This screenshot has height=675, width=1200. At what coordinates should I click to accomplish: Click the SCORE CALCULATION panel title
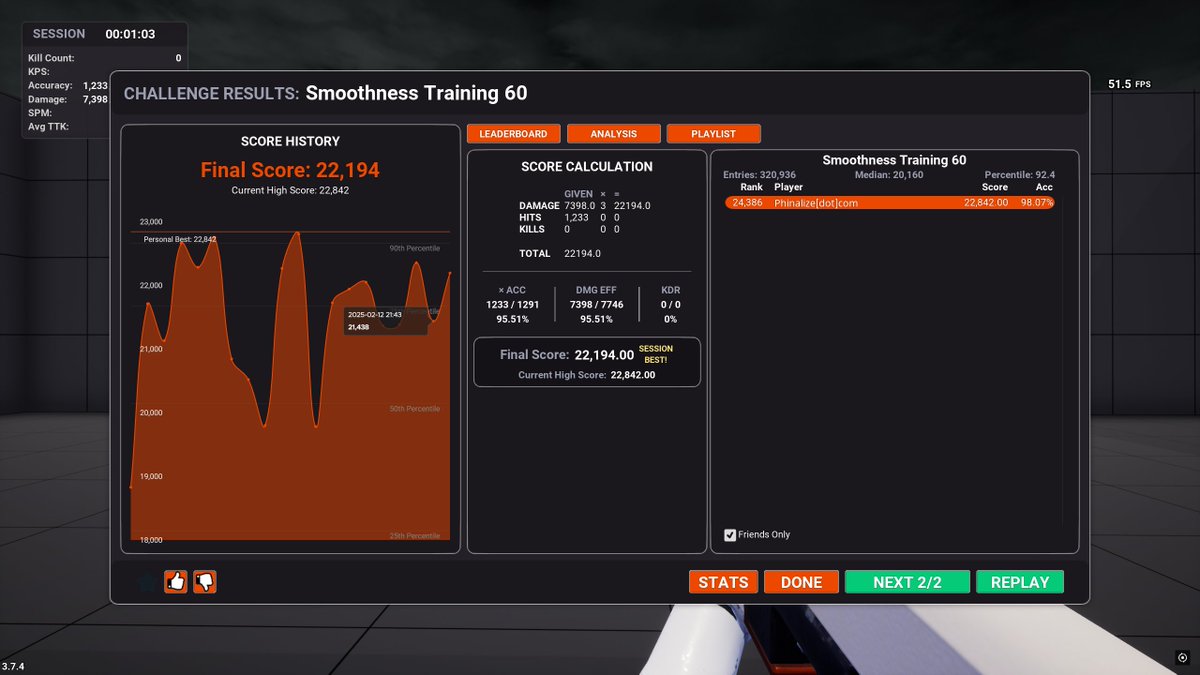coord(587,167)
